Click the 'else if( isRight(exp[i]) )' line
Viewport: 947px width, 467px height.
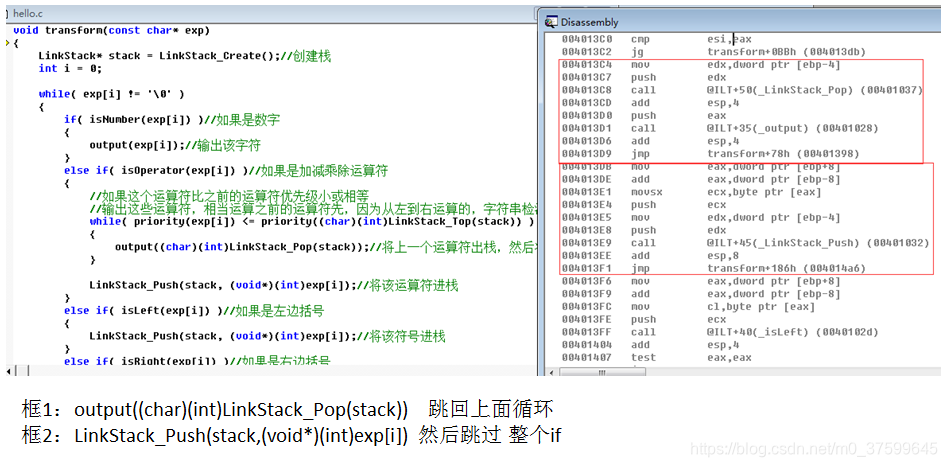click(197, 361)
